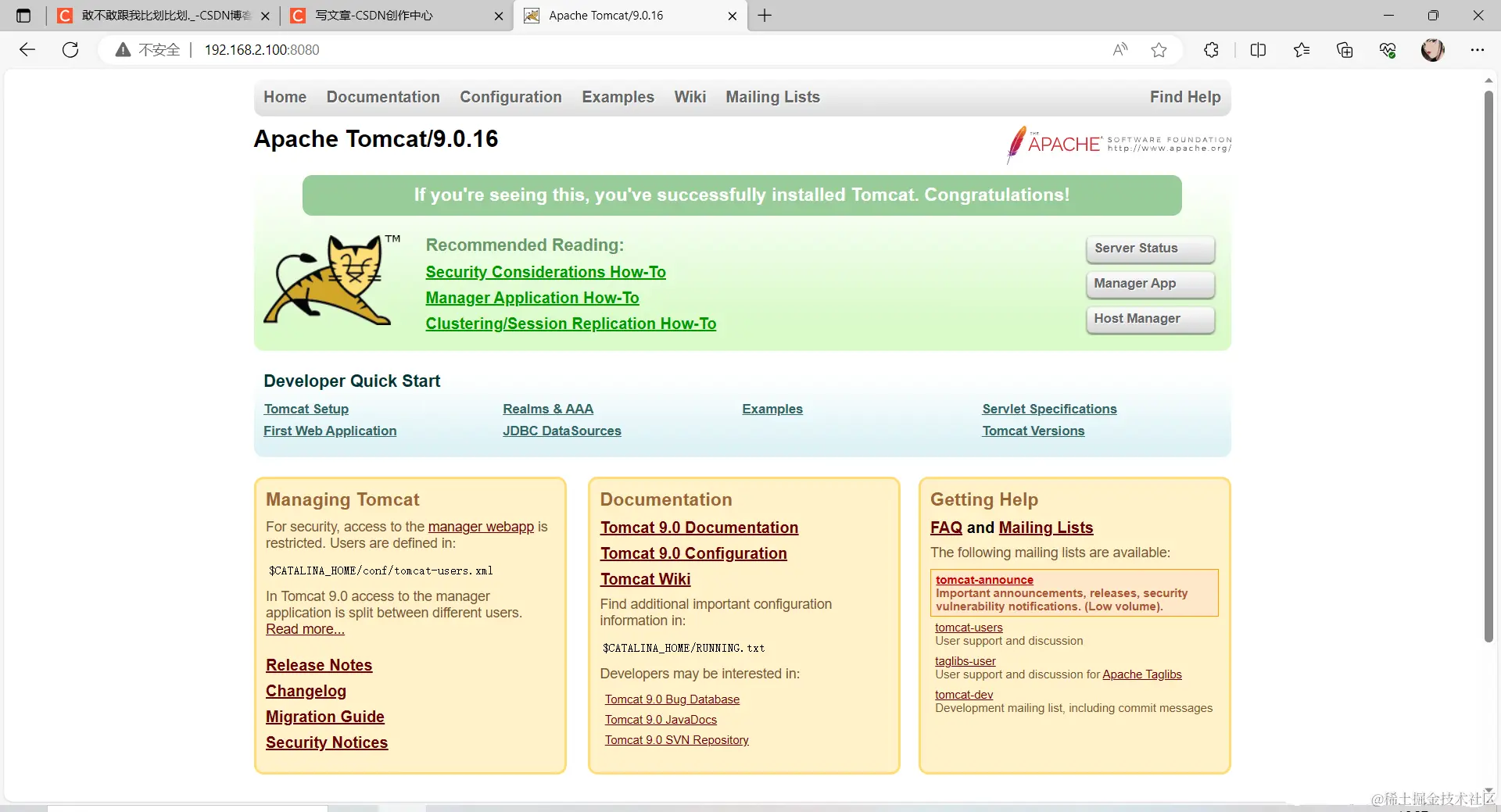Open Browser Essentials heart icon
The image size is (1501, 812).
coord(1388,50)
